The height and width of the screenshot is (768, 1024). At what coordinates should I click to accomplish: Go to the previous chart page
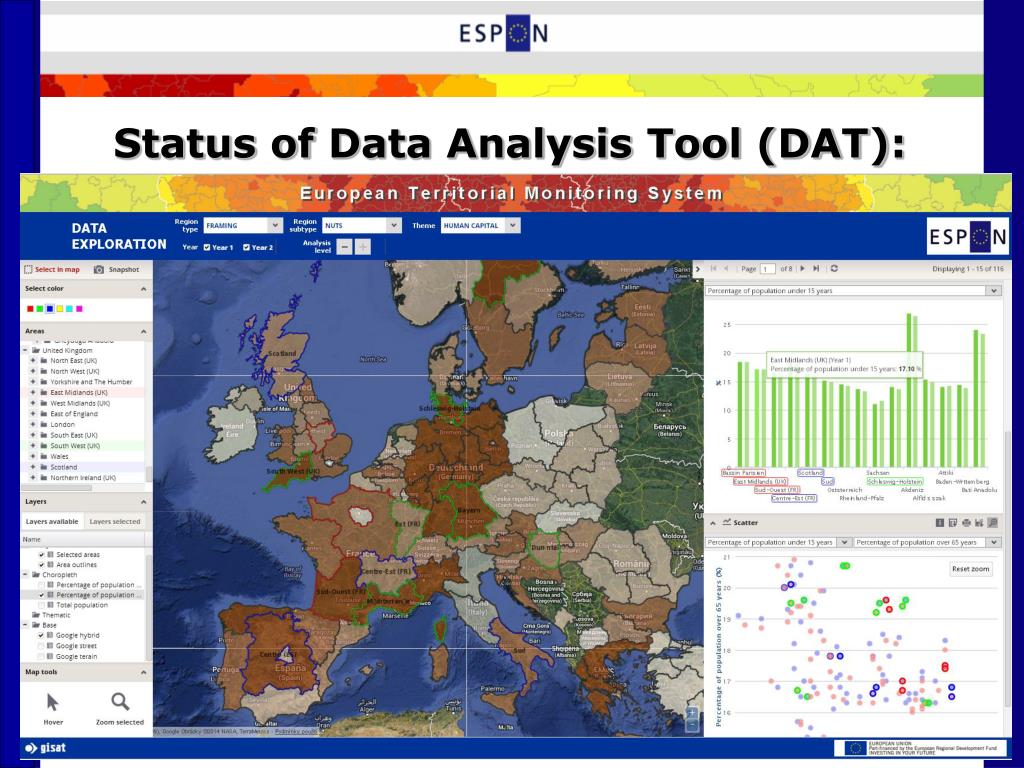[x=726, y=268]
